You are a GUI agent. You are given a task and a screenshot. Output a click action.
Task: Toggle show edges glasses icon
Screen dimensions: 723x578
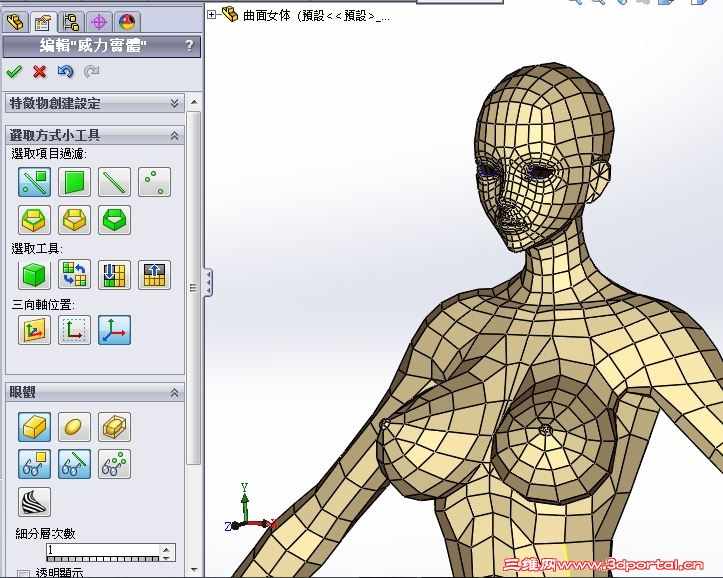coord(74,464)
